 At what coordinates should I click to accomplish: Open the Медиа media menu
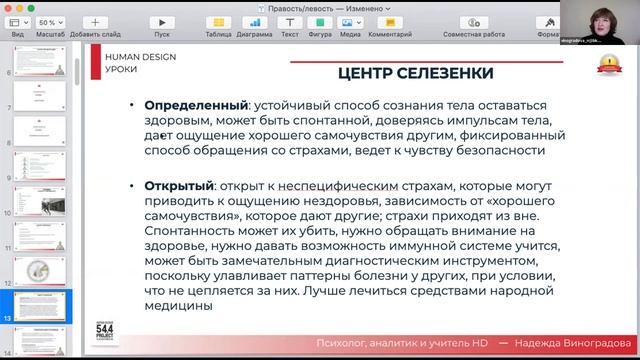coord(350,22)
